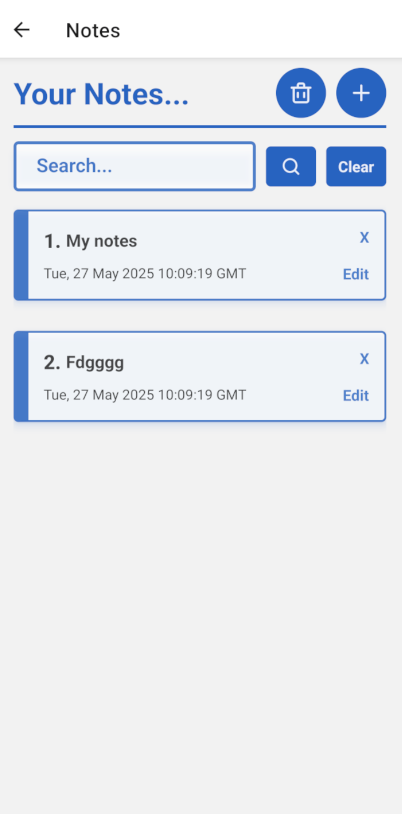Add a new note with plus icon
The image size is (402, 814).
tap(361, 93)
